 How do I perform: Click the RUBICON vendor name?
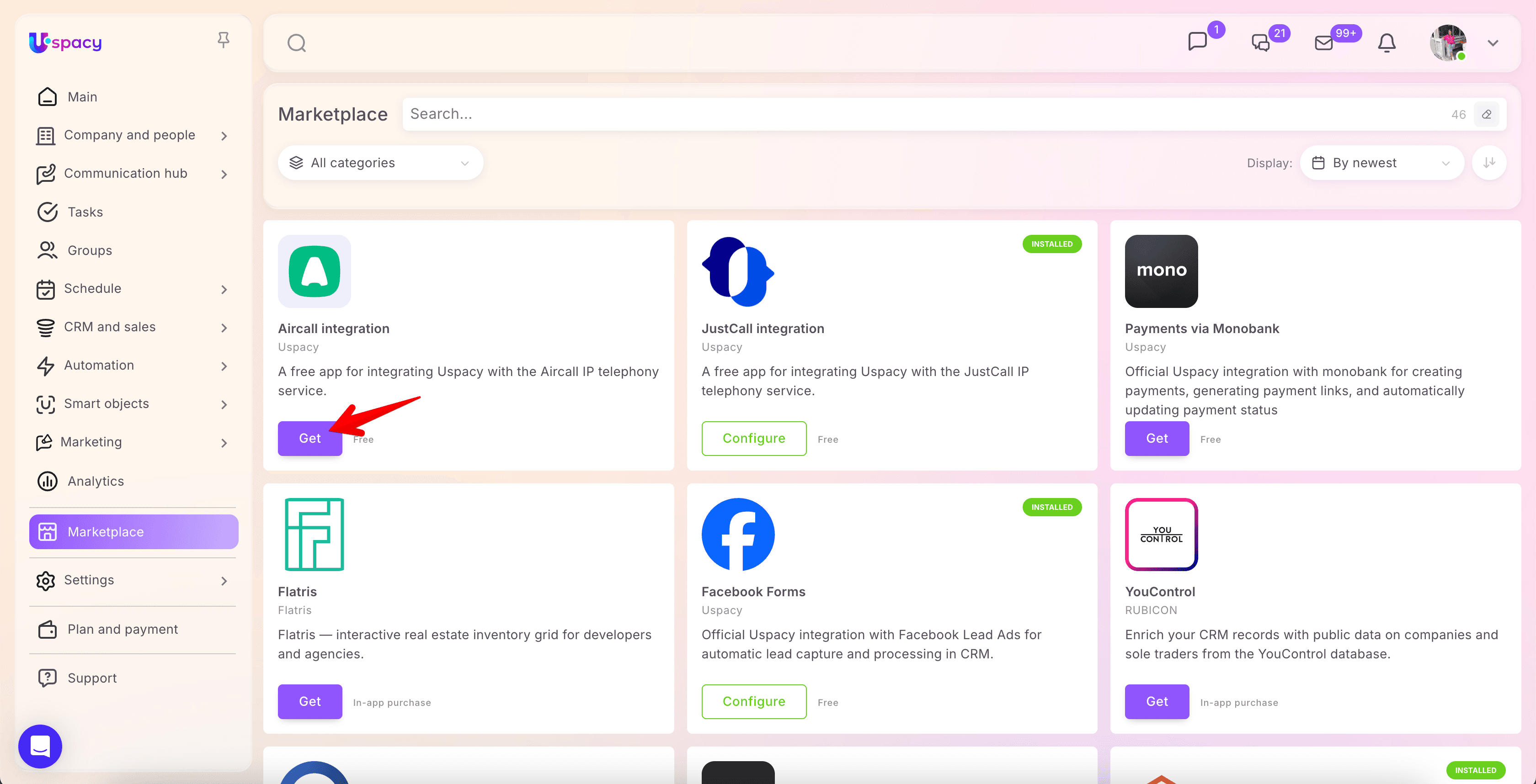click(1151, 610)
